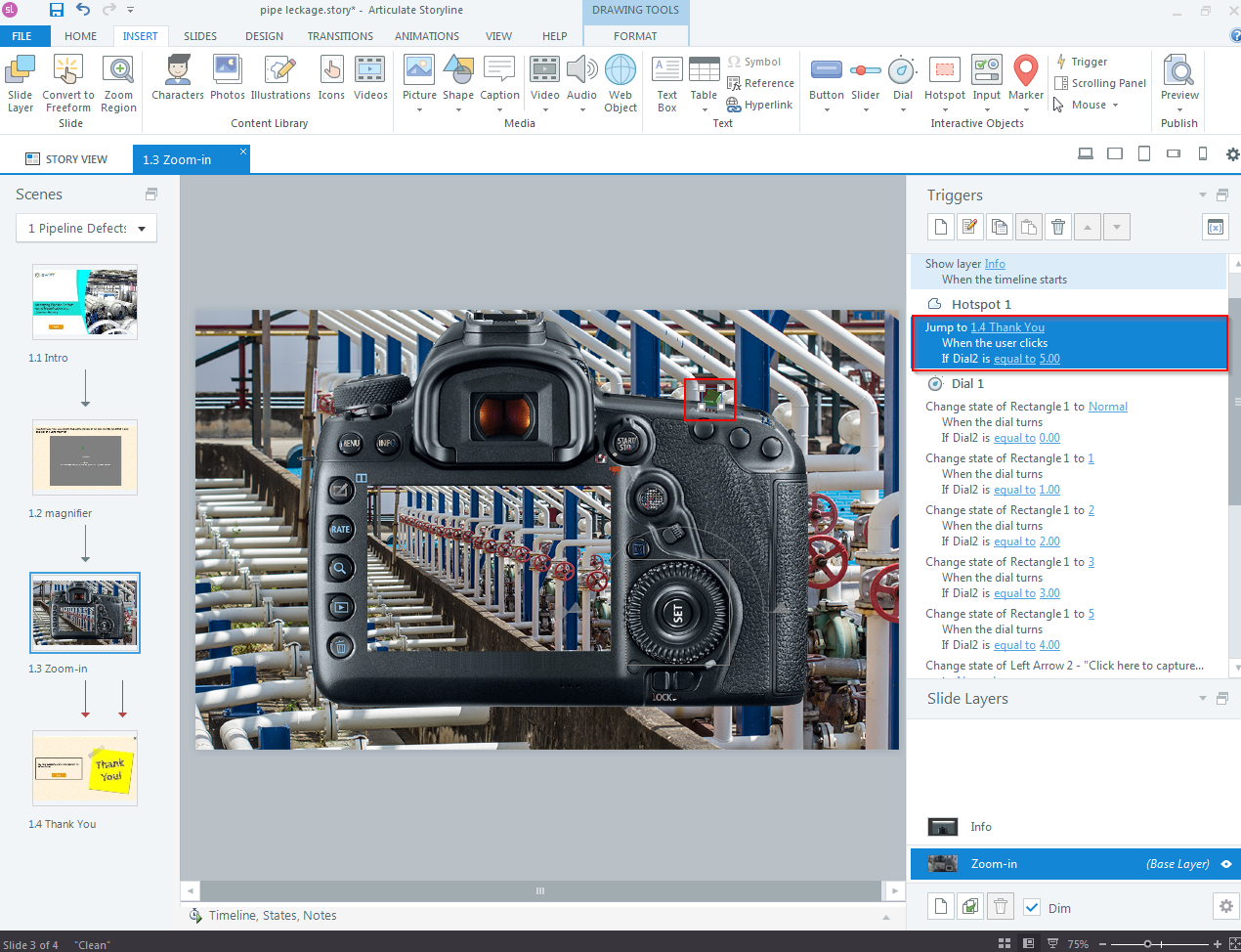Toggle the Dim checkbox
The image size is (1241, 952).
[1032, 907]
